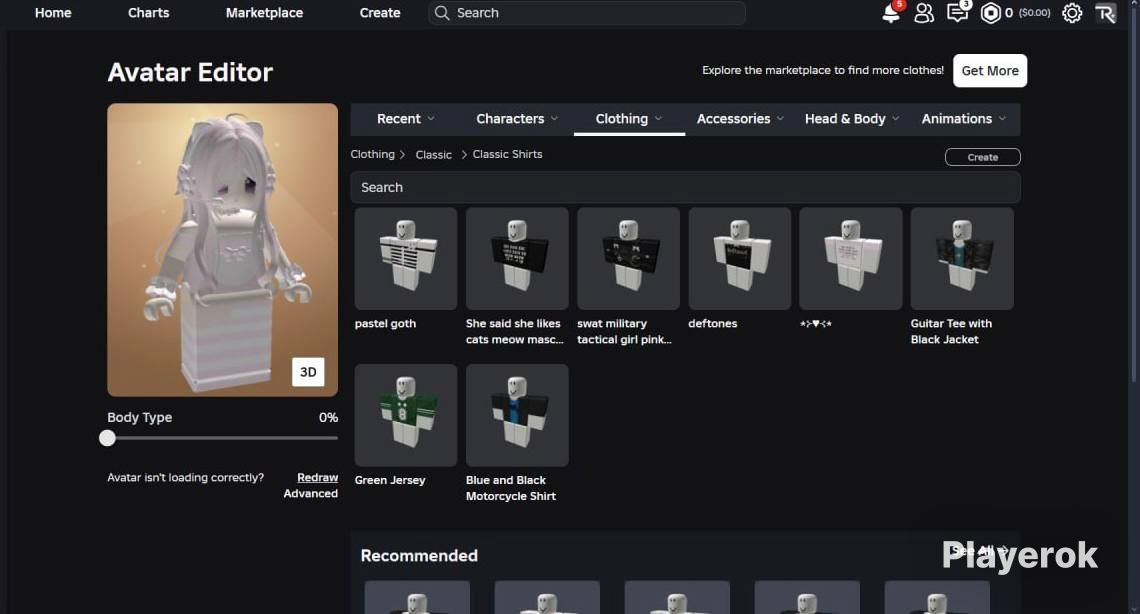Click the Classic breadcrumb link
Image resolution: width=1140 pixels, height=614 pixels.
pyautogui.click(x=433, y=155)
